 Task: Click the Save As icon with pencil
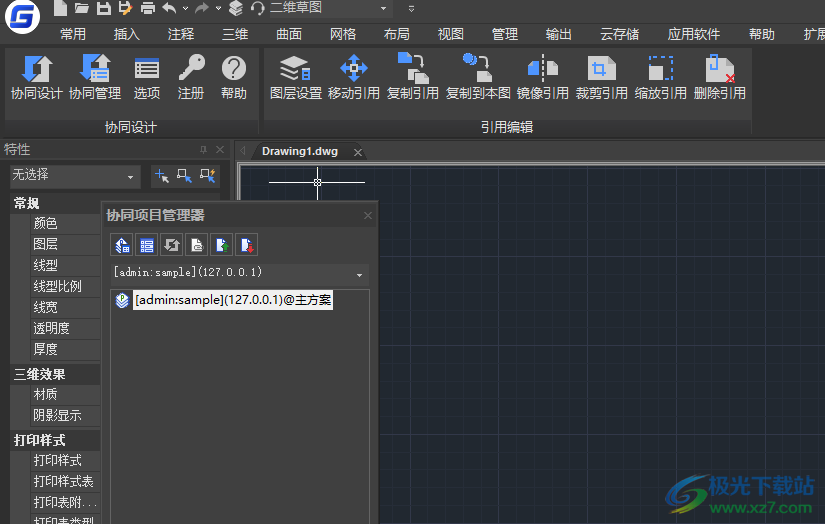point(125,8)
